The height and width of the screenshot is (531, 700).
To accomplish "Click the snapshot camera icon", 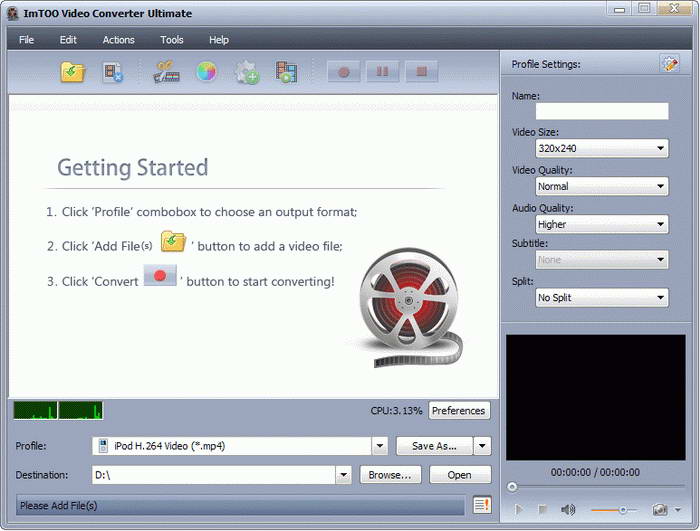I will tap(660, 509).
